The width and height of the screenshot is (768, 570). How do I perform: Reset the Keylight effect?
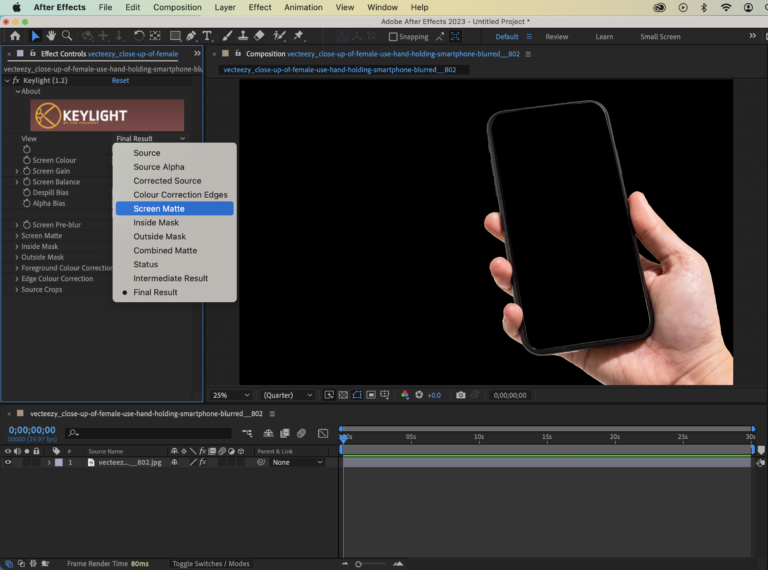(120, 80)
